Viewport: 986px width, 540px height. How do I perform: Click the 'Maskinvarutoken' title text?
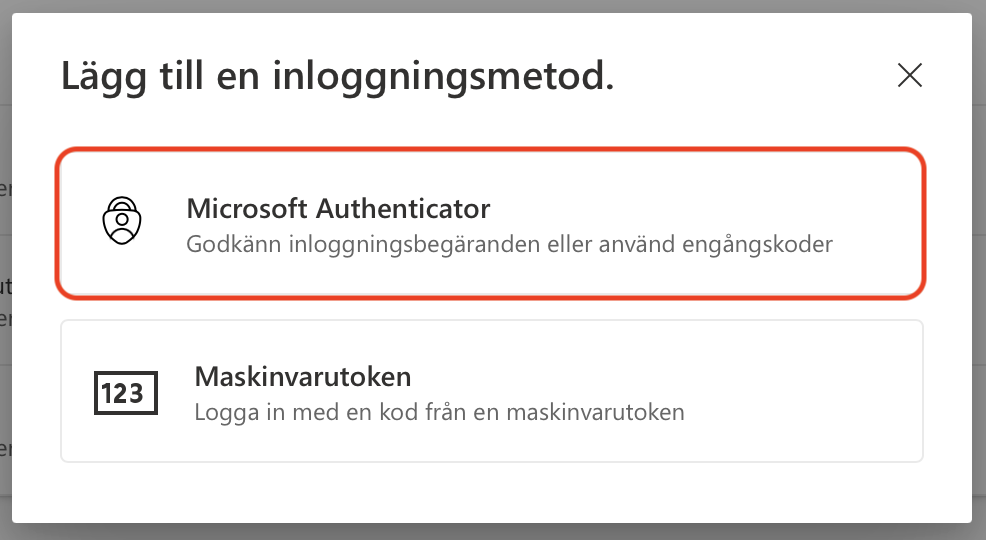pyautogui.click(x=302, y=377)
